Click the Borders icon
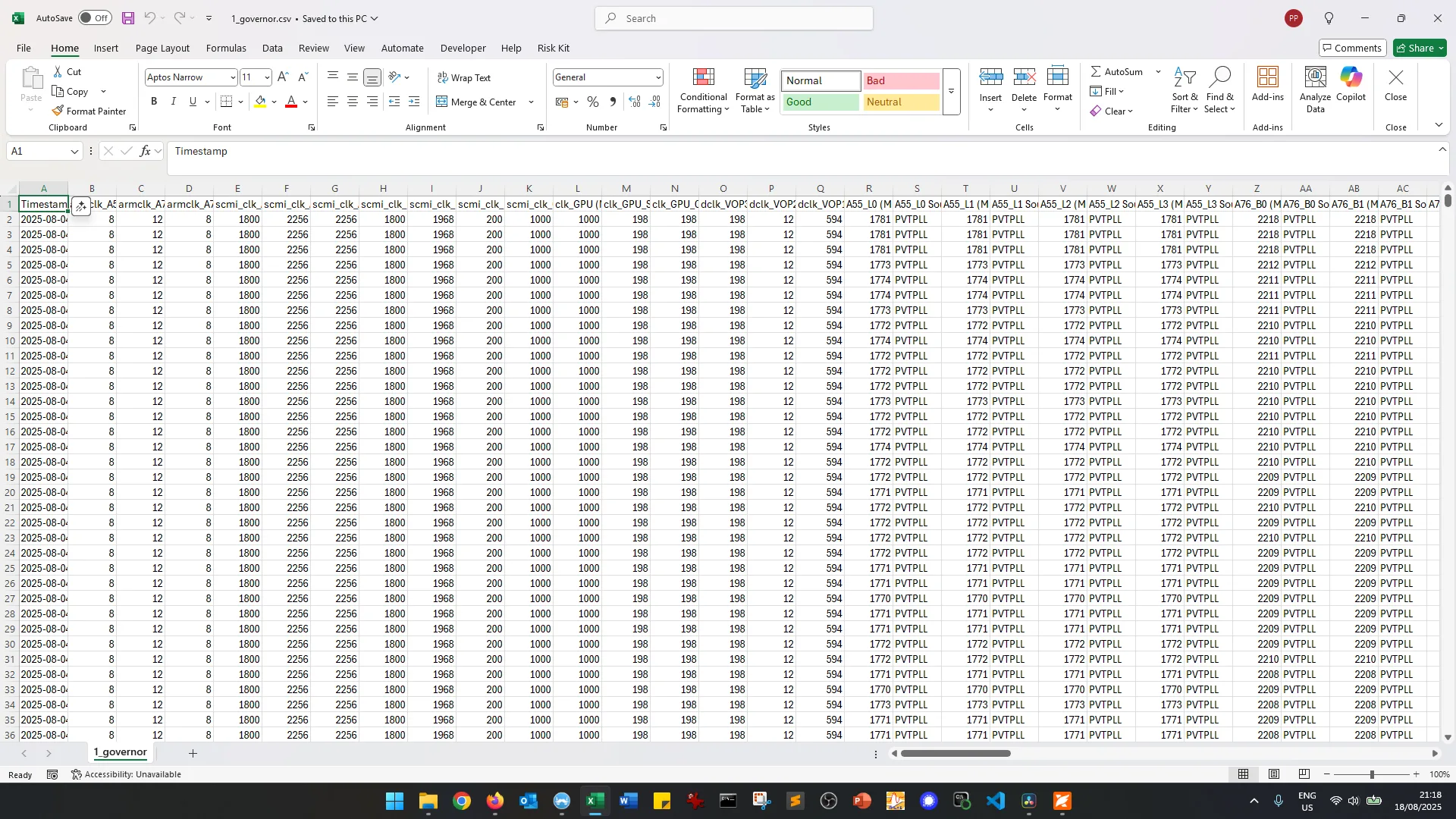1456x819 pixels. click(x=226, y=102)
